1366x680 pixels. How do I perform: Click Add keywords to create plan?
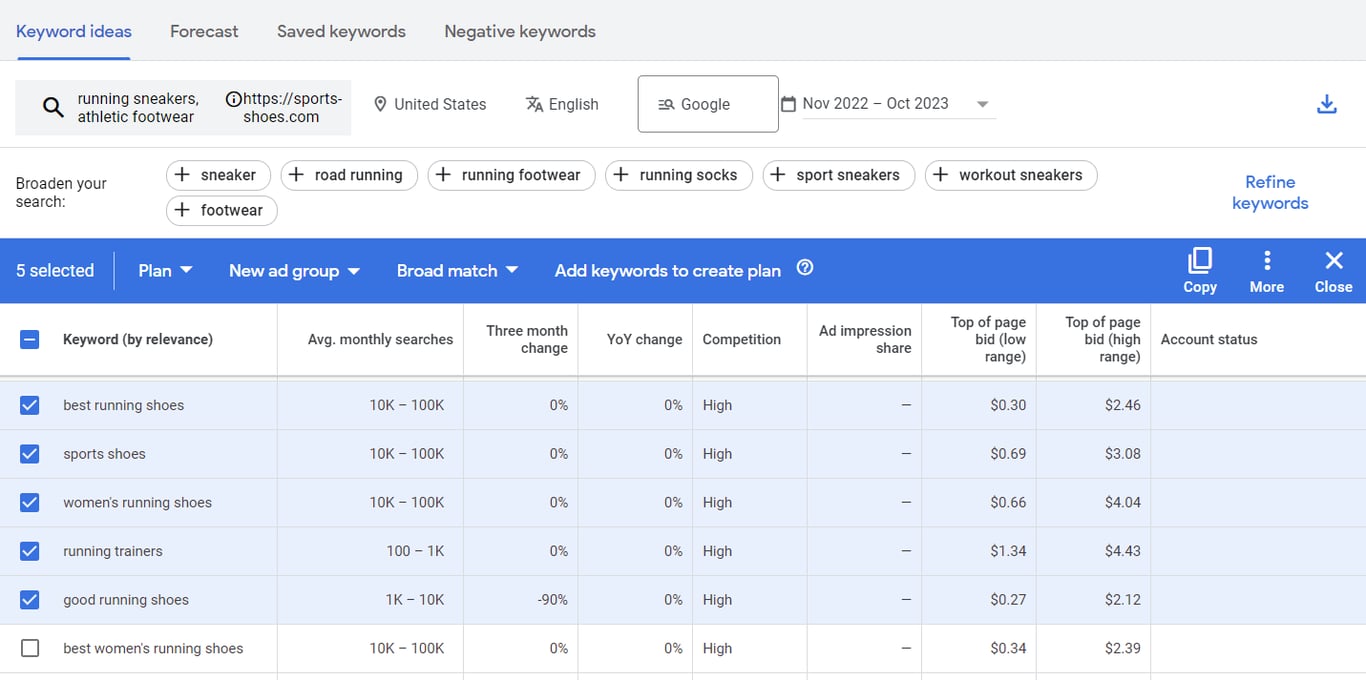[x=667, y=270]
